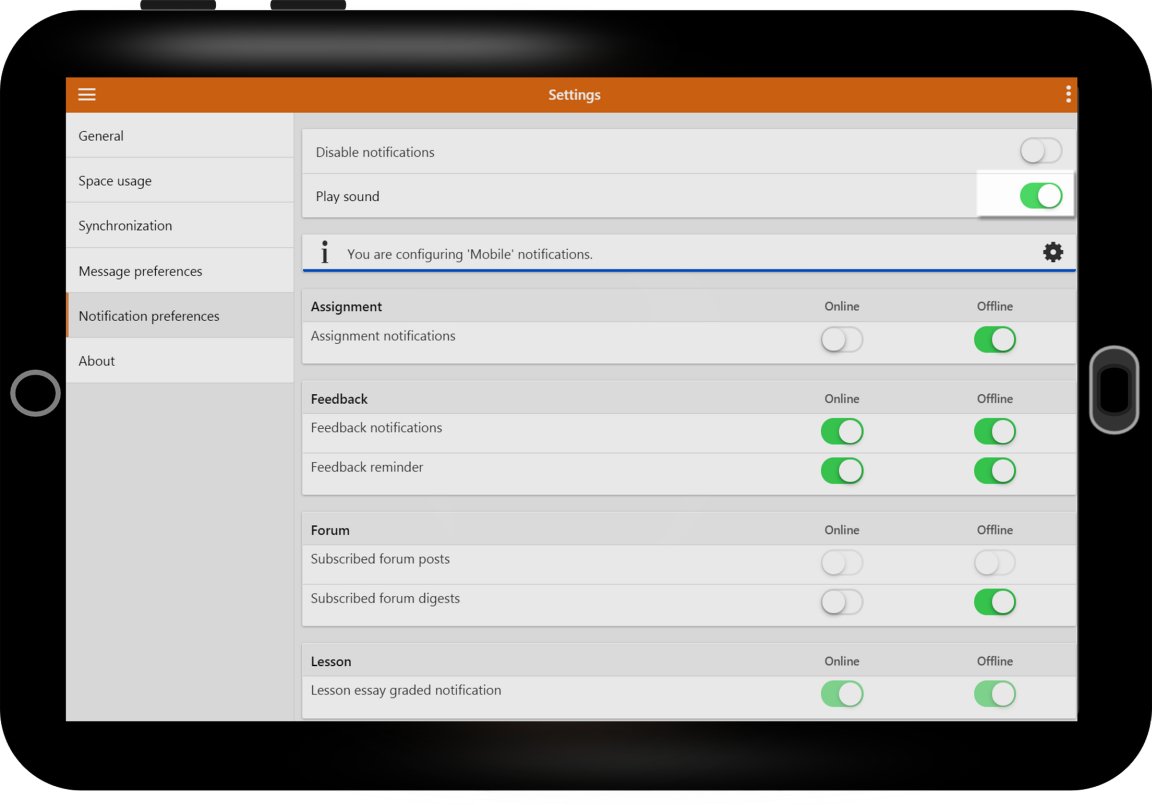Enable Assignment notifications Online toggle
This screenshot has height=805, width=1152.
(842, 339)
